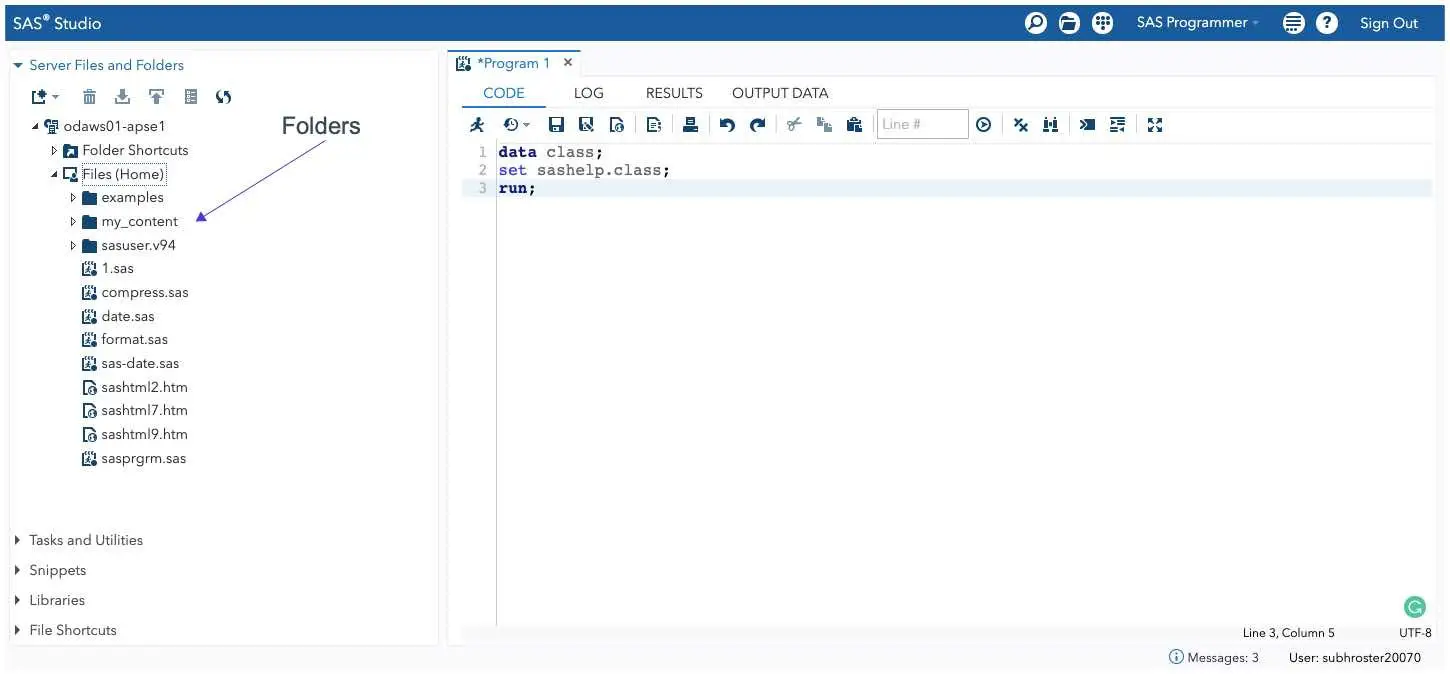Undo the last edit
The height and width of the screenshot is (674, 1450).
(727, 125)
